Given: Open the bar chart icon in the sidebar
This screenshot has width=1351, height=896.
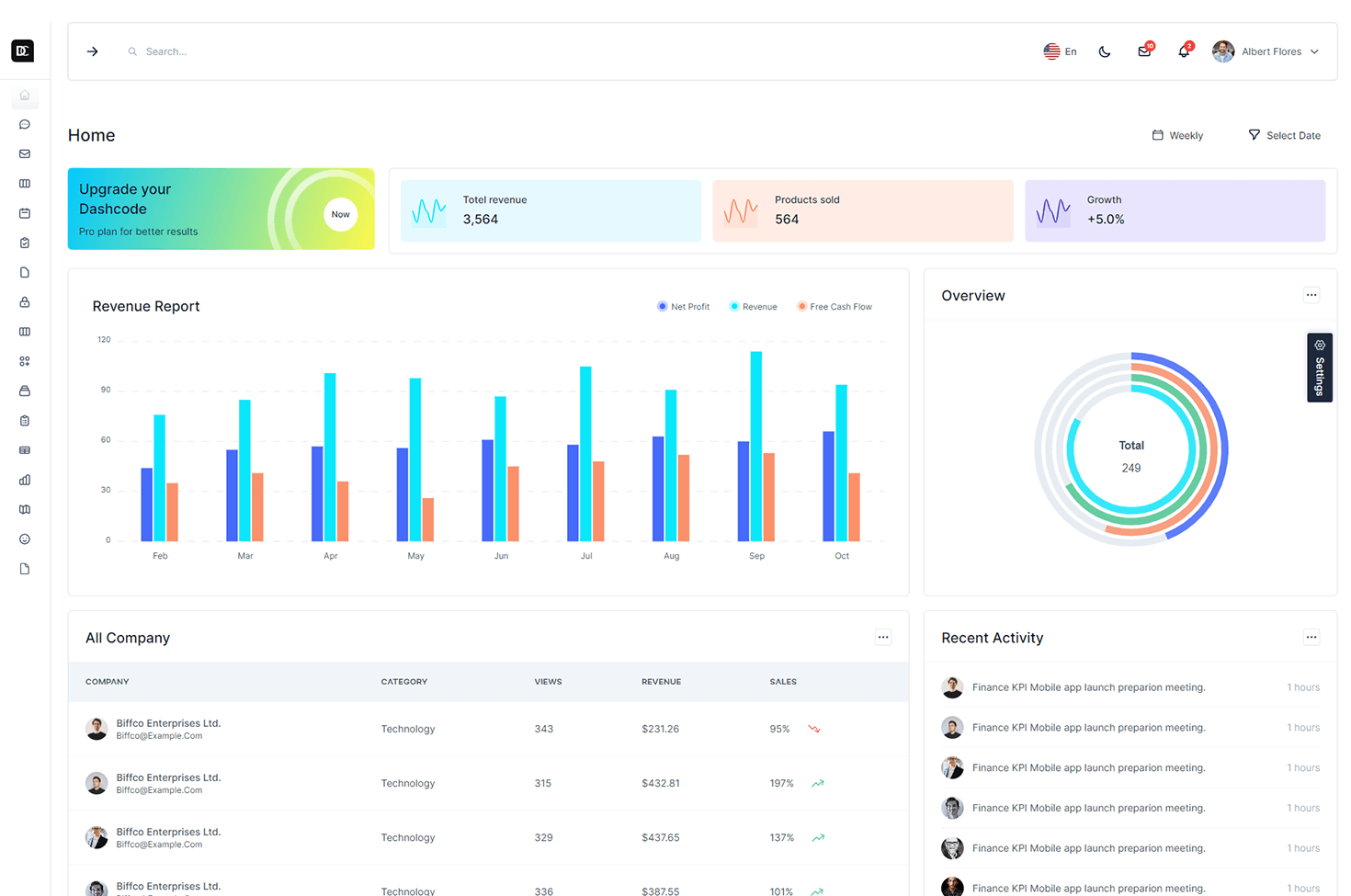Looking at the screenshot, I should tap(25, 480).
